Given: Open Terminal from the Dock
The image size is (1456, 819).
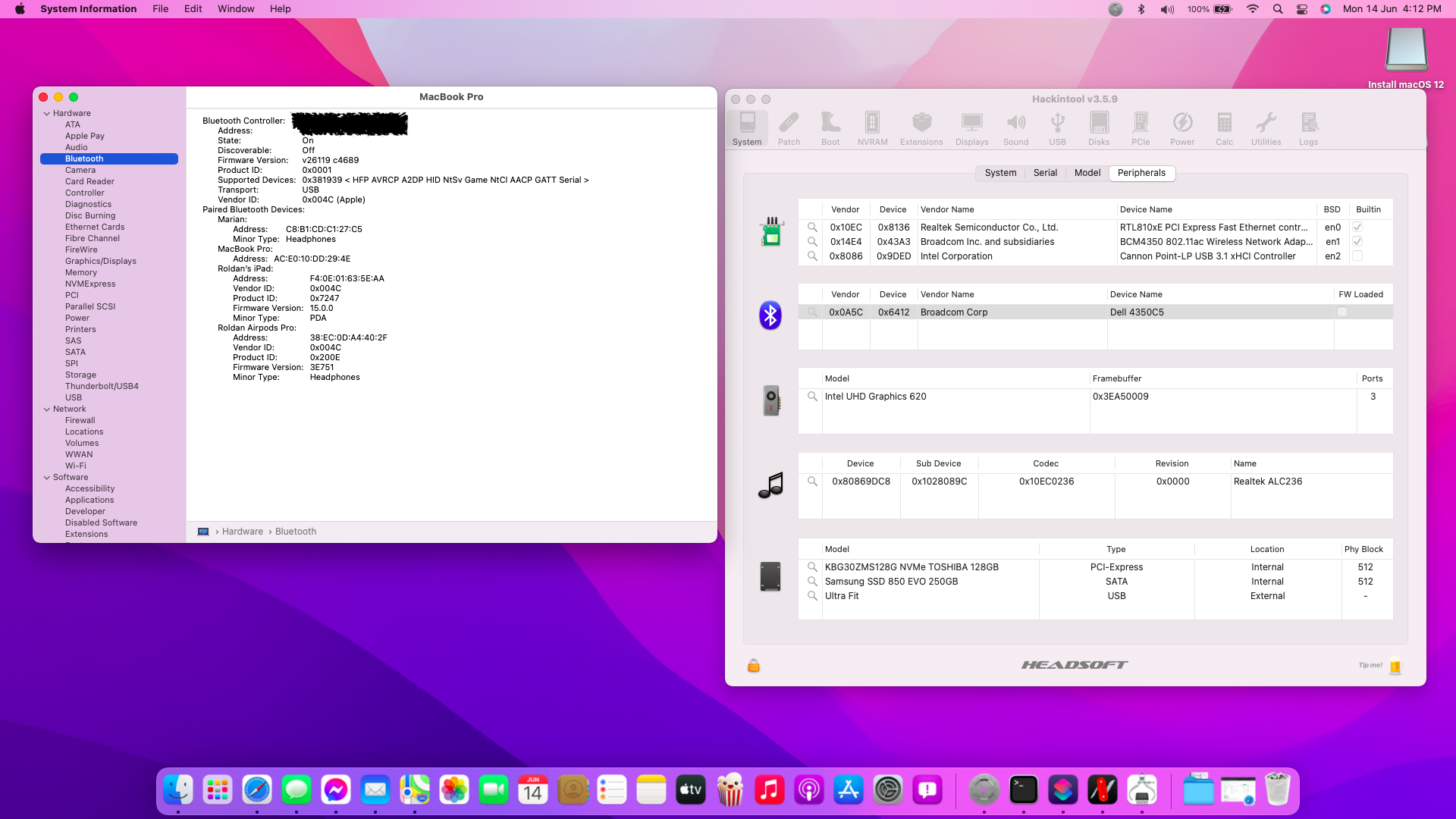Looking at the screenshot, I should tap(1024, 790).
